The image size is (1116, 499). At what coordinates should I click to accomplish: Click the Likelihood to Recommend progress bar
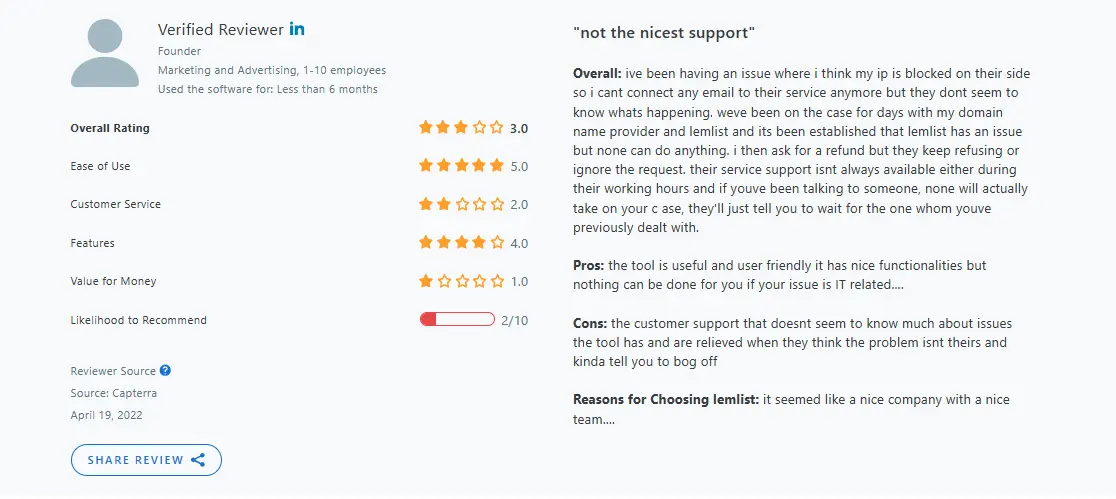(x=457, y=320)
